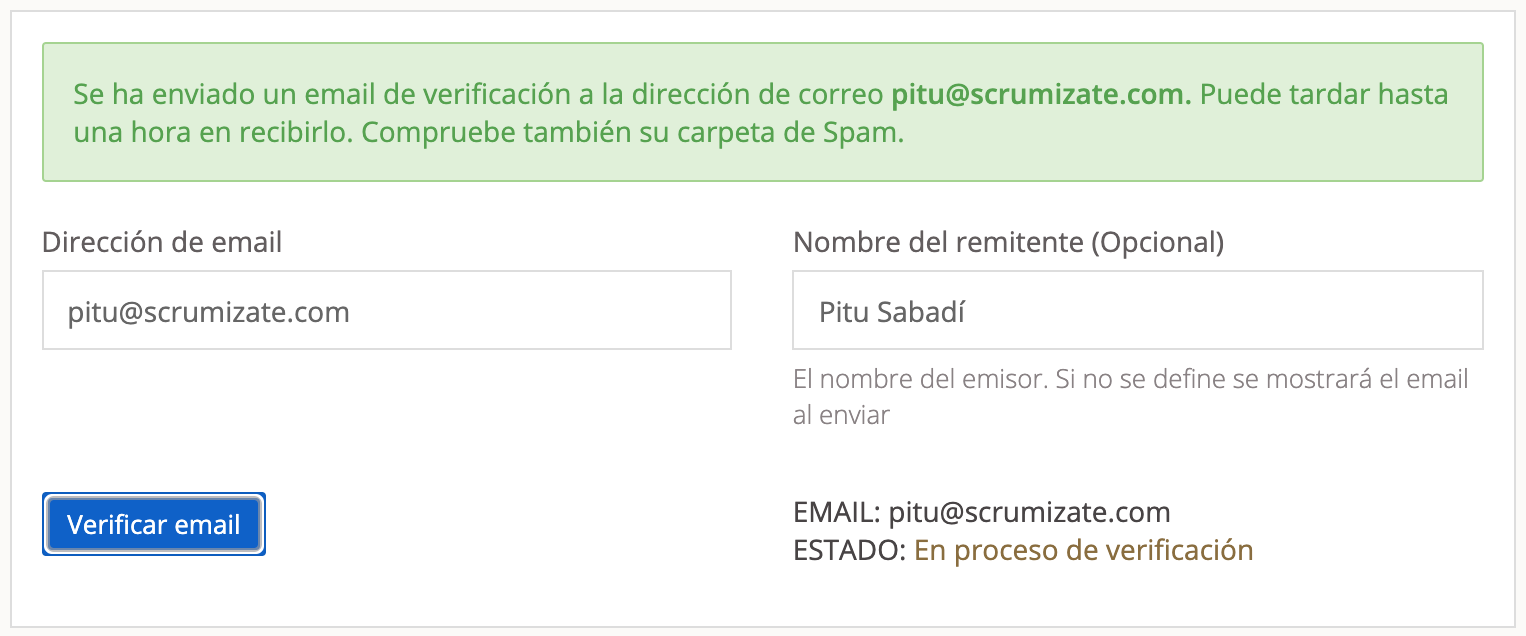Click the pitu@scrumizate.com address after "EMAIL:"

1029,512
